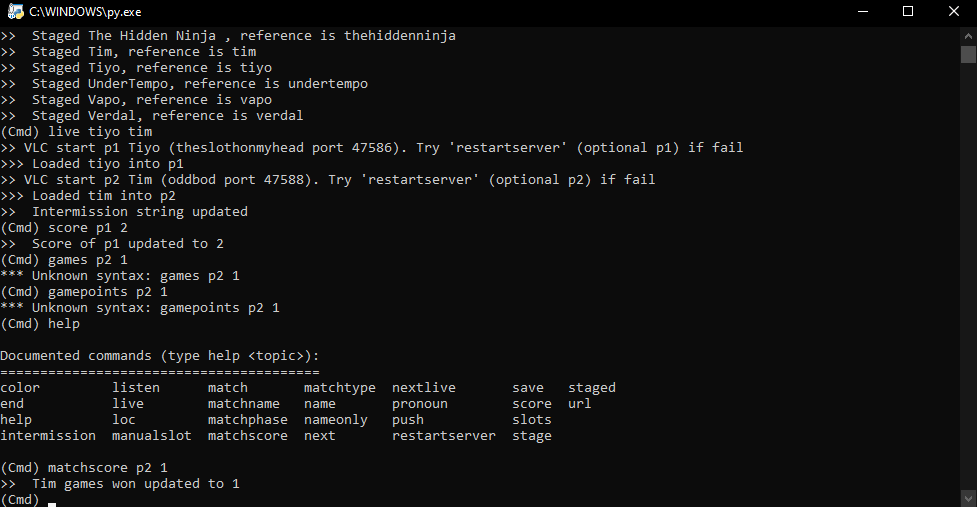Click "restartserver" in the documented commands list
Viewport: 977px width, 507px height.
pyautogui.click(x=443, y=436)
